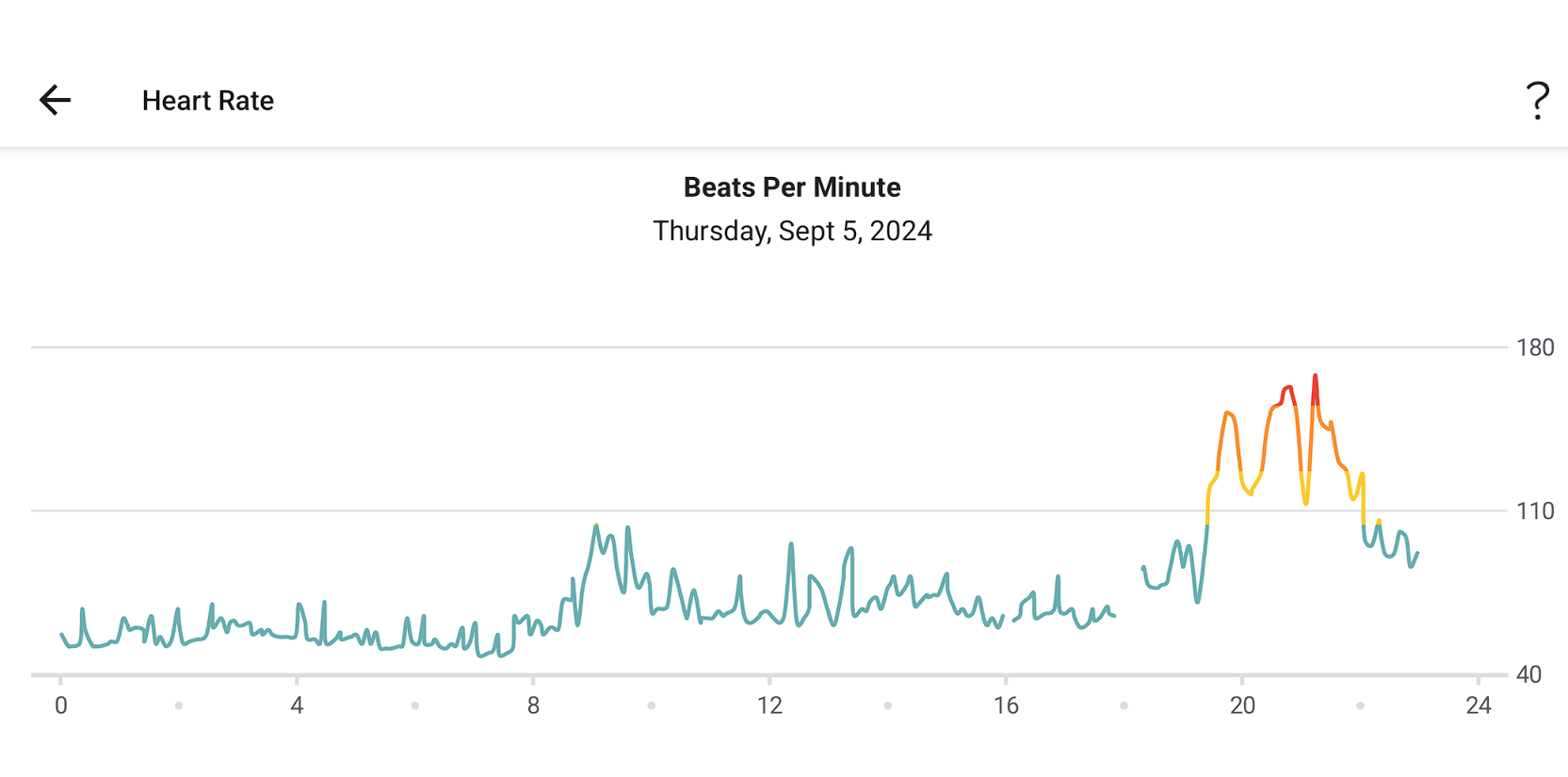Click the axis dot between 20 and 24
1568x777 pixels.
(x=1360, y=705)
